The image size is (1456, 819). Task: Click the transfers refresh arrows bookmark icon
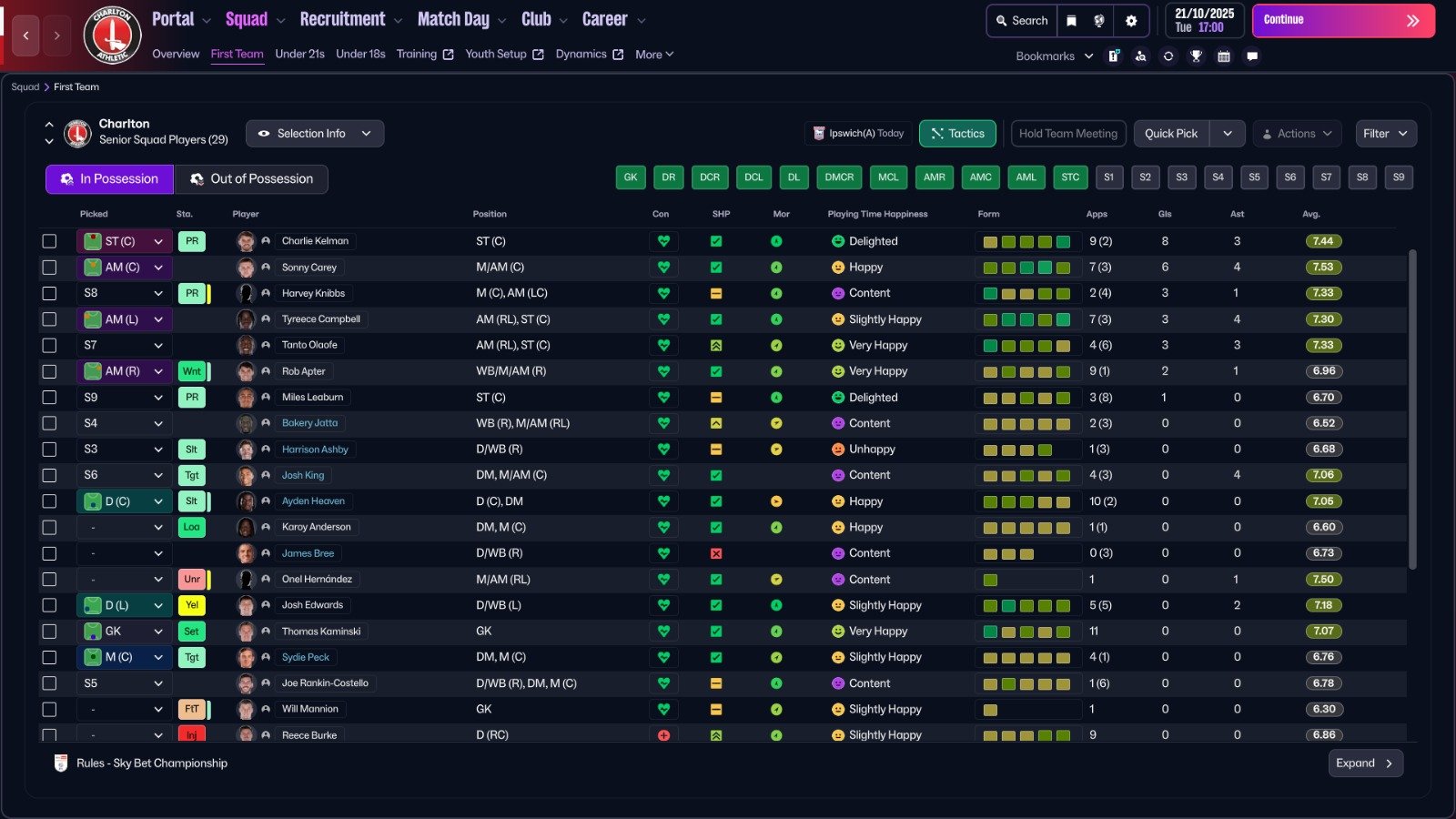click(1168, 56)
